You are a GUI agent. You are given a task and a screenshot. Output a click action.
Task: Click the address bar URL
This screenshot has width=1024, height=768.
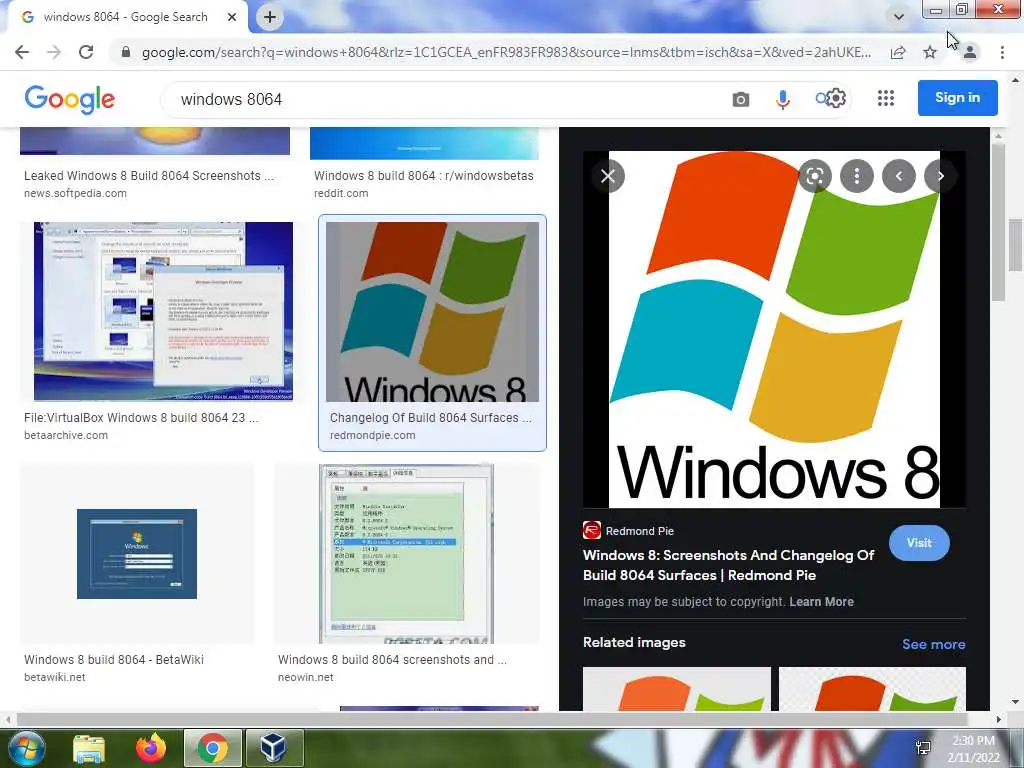(506, 52)
